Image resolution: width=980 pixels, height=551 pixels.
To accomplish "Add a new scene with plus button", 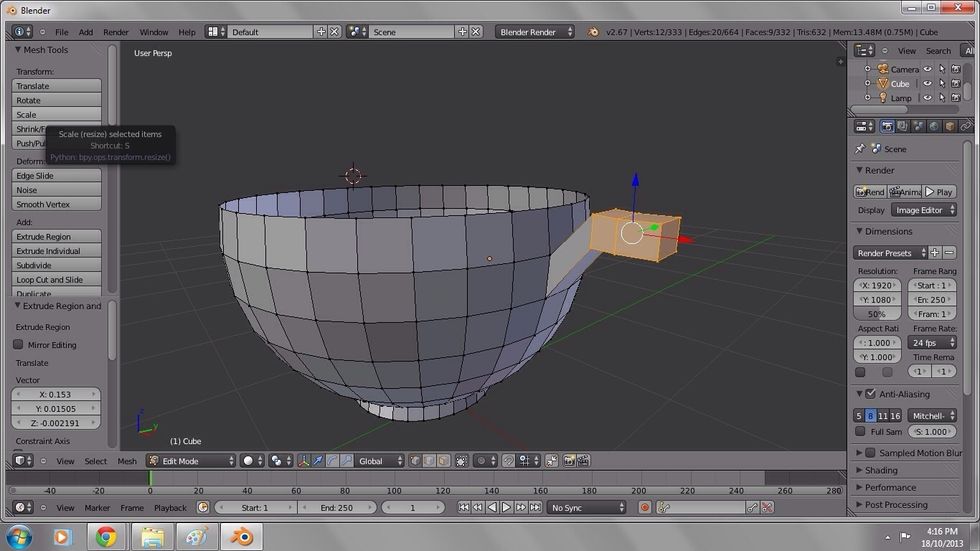I will [x=462, y=31].
